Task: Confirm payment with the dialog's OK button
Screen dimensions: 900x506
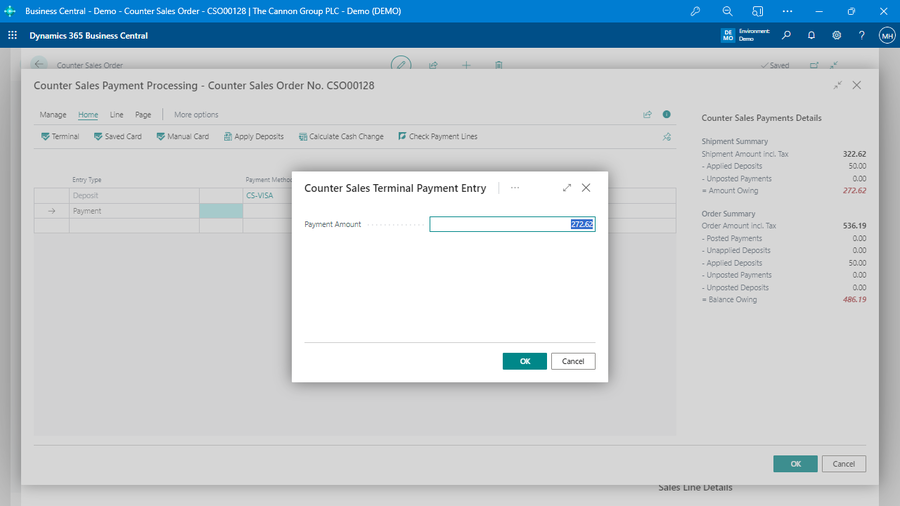Action: click(x=524, y=361)
